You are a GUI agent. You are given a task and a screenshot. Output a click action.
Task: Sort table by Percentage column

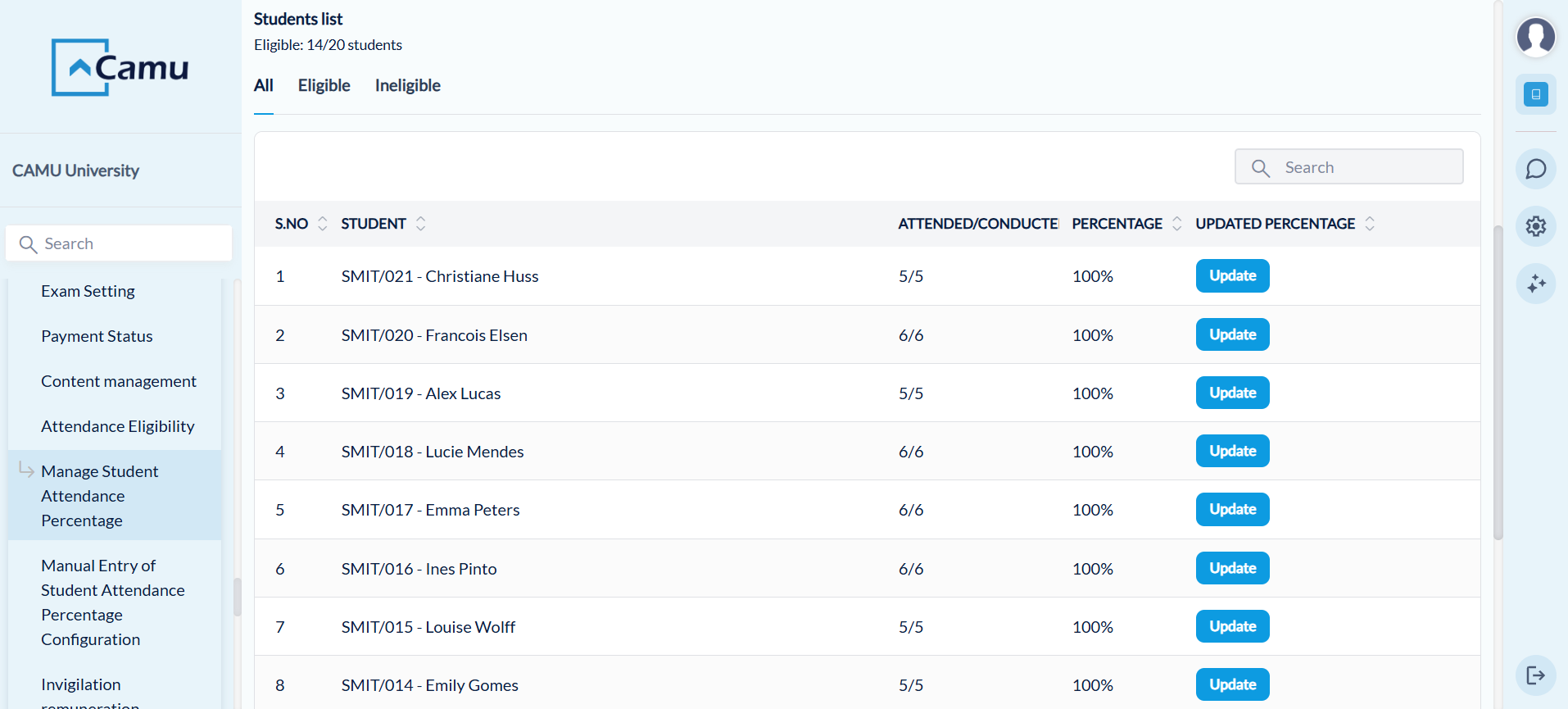pos(1176,224)
